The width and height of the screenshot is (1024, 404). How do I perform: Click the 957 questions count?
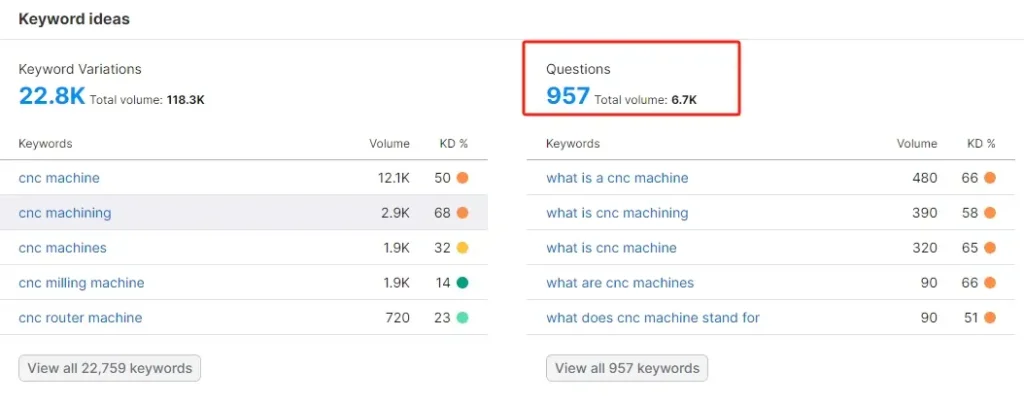point(568,96)
